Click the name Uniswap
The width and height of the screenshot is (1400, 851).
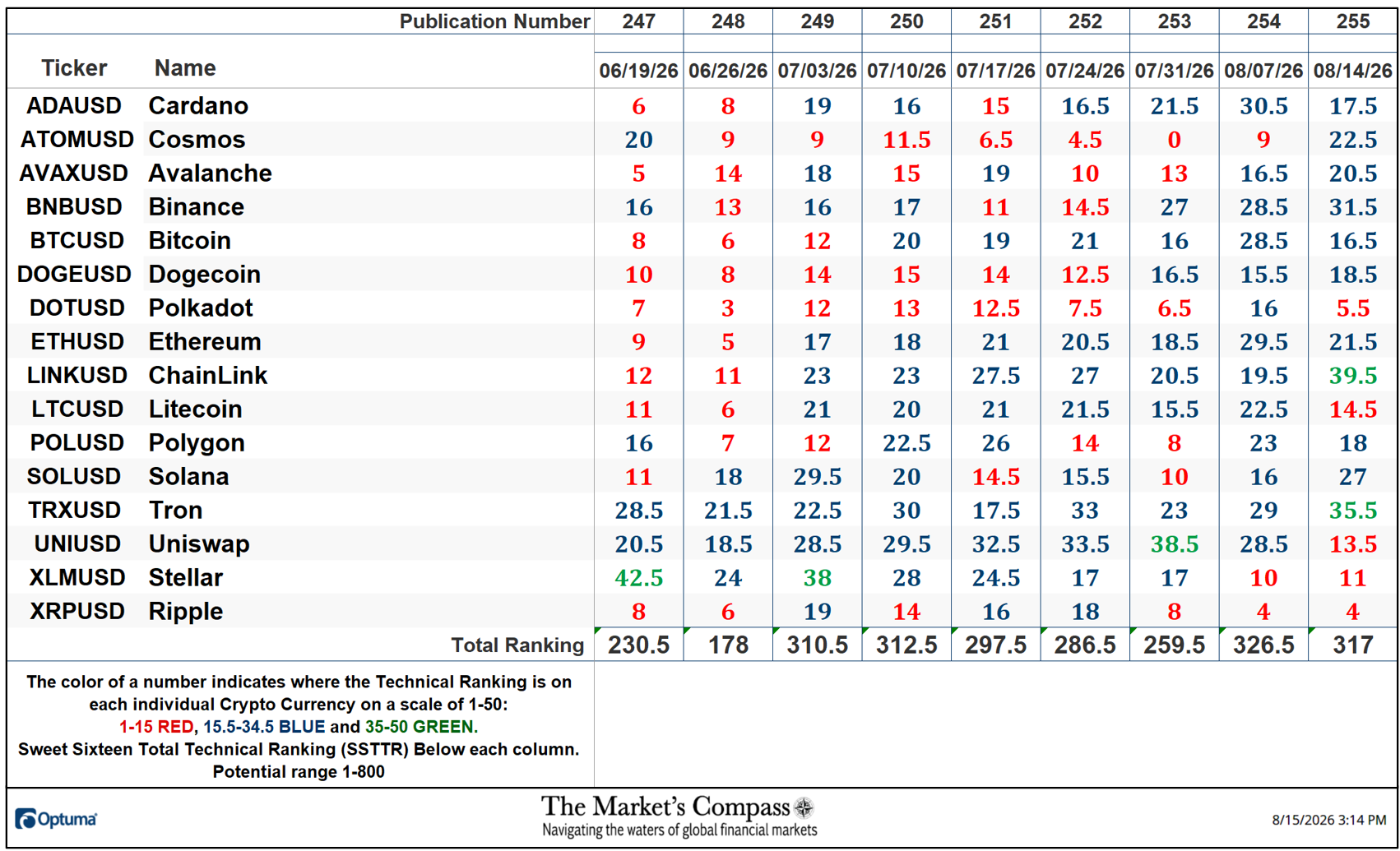(199, 545)
